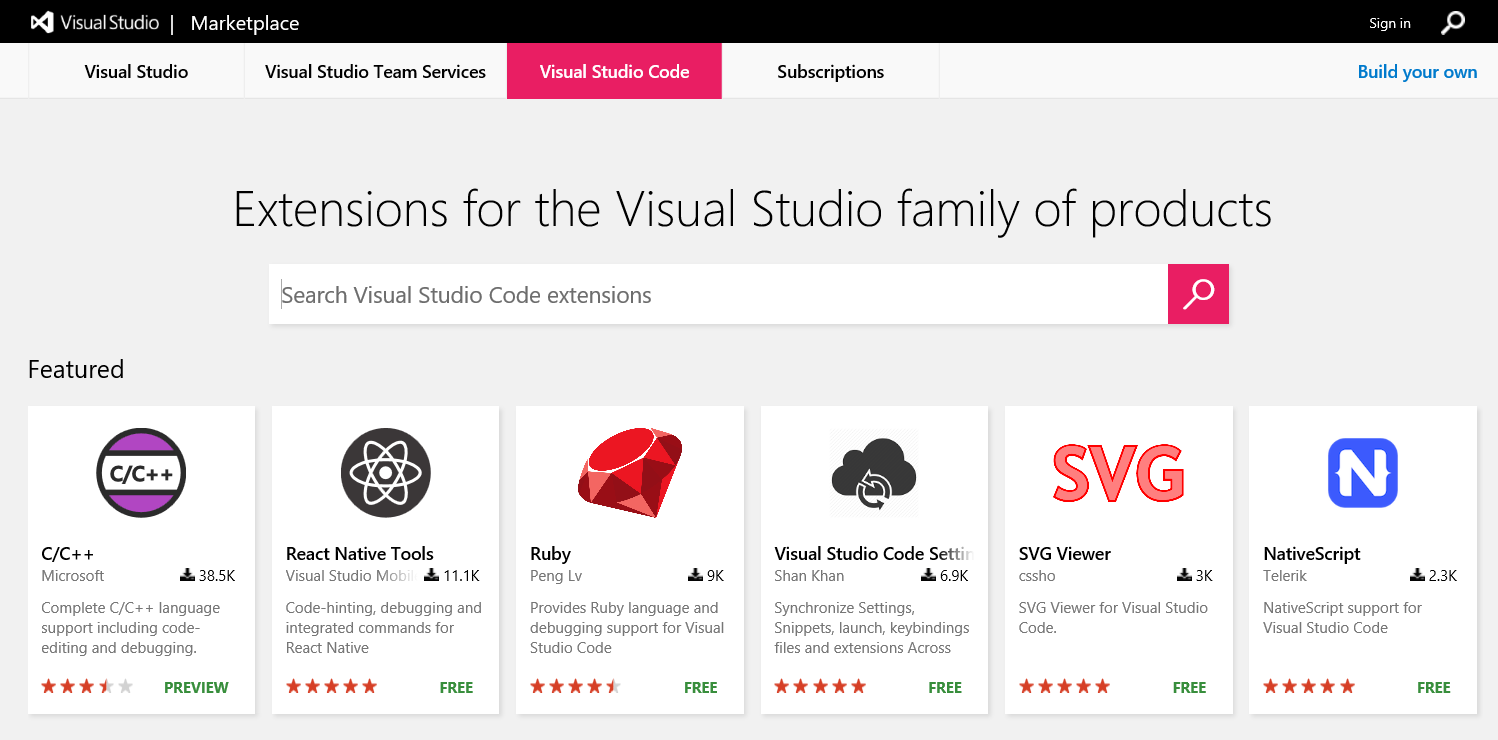Image resolution: width=1498 pixels, height=740 pixels.
Task: Open the Build your own link
Action: [1417, 72]
